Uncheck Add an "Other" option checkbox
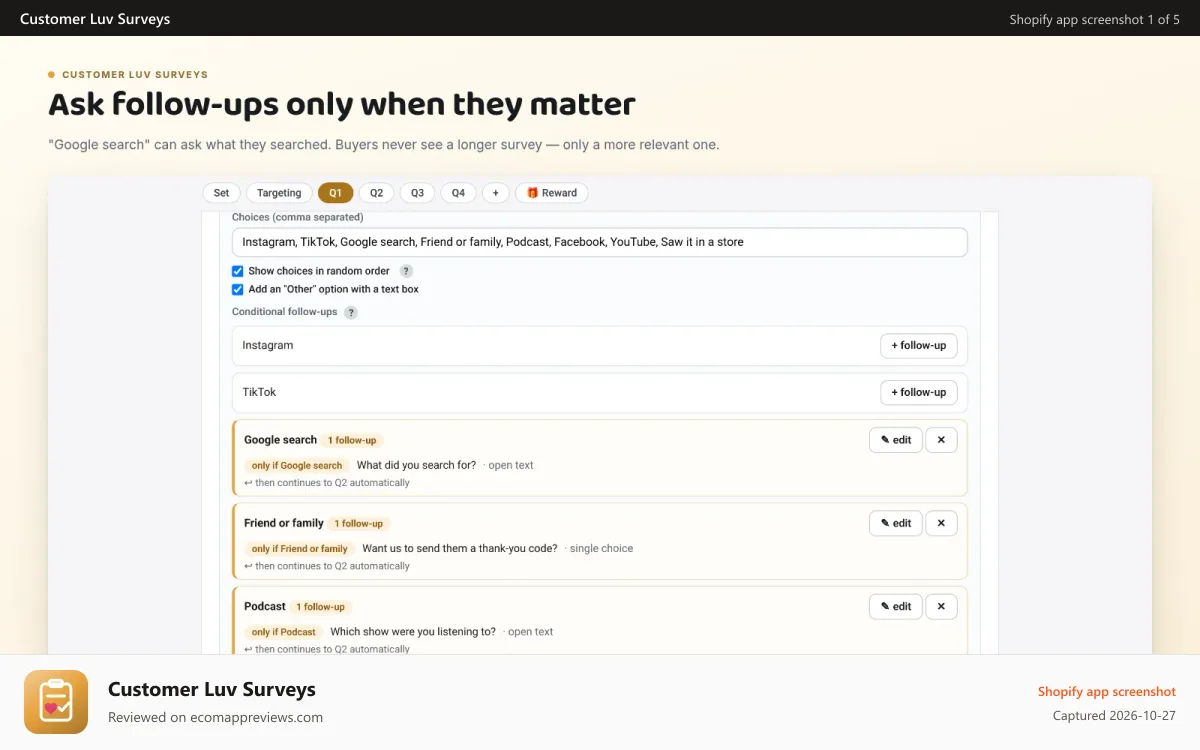Image resolution: width=1200 pixels, height=750 pixels. [238, 289]
